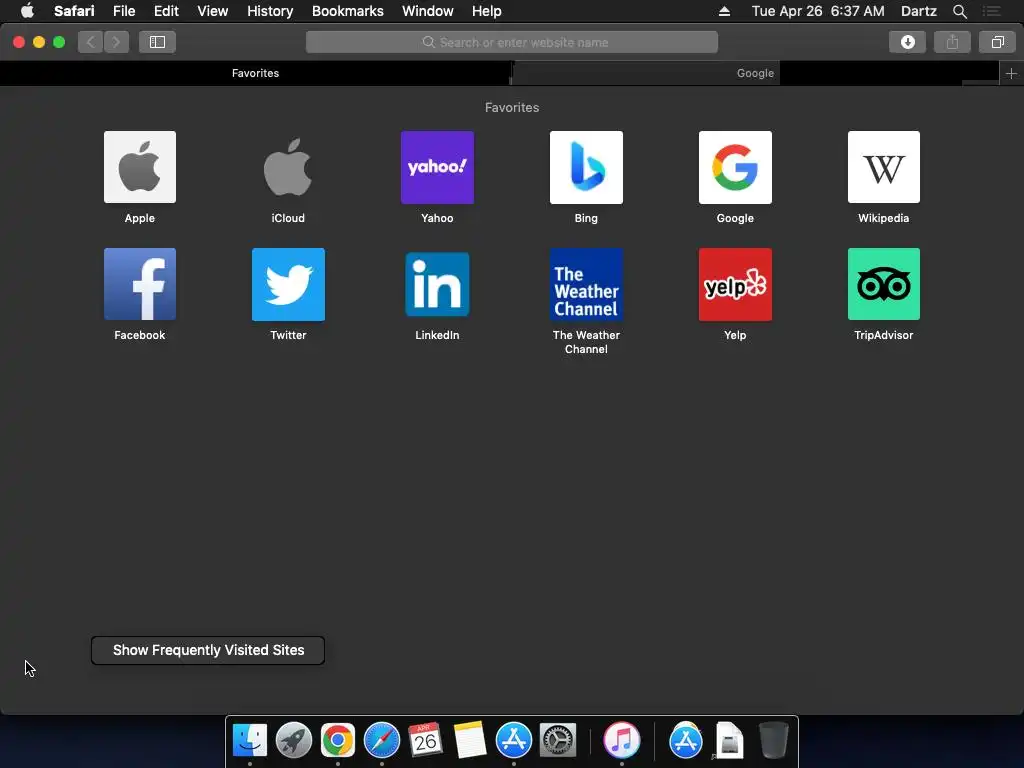Open the History menu
The image size is (1024, 768).
(x=270, y=11)
